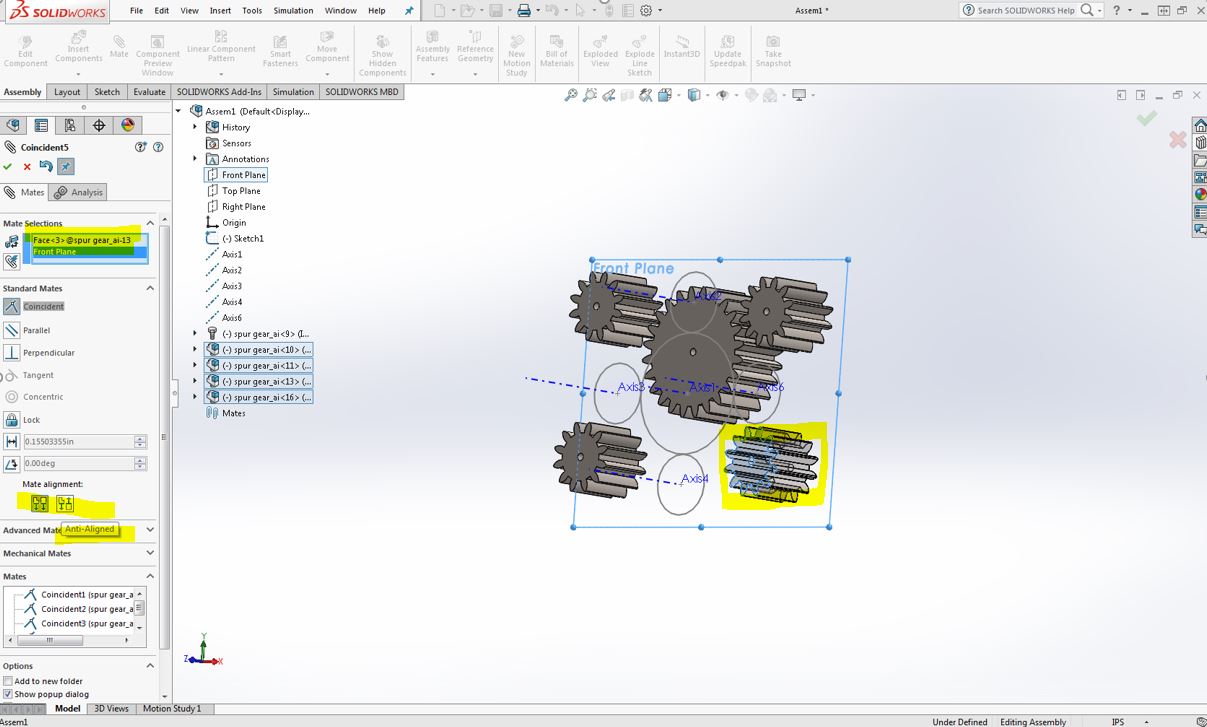Open the Simulation menu
The width and height of the screenshot is (1207, 727).
click(293, 10)
